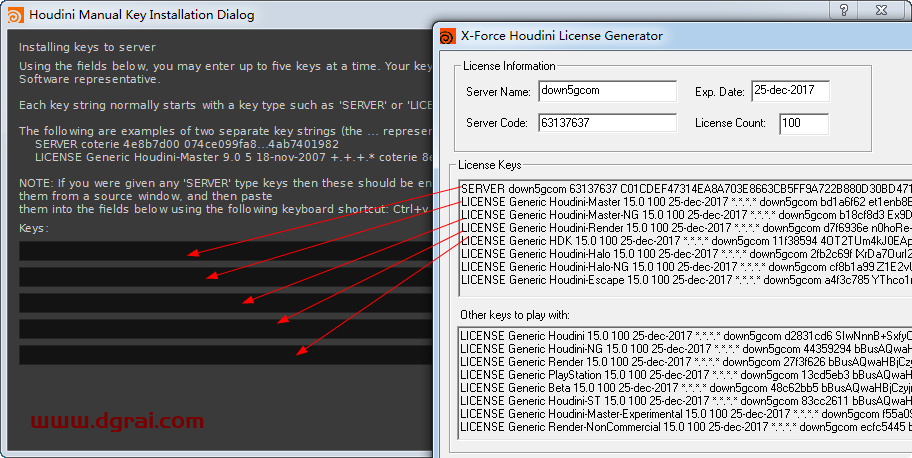Click the 'Other keys to play with:' label

(515, 315)
